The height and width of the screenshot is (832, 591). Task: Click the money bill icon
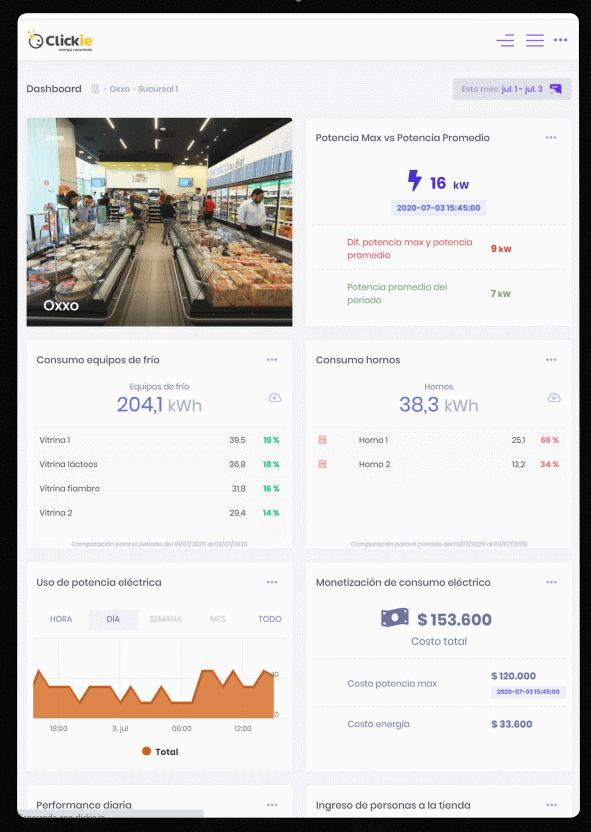(395, 617)
